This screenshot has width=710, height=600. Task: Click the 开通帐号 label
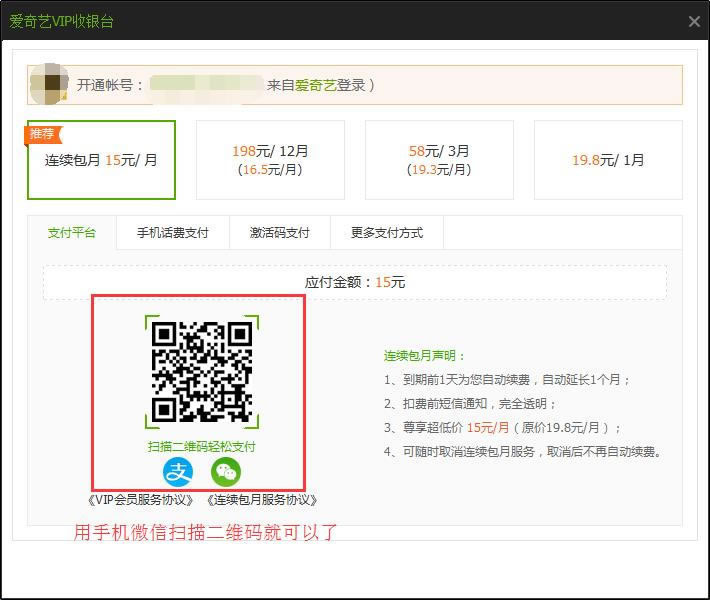coord(110,85)
